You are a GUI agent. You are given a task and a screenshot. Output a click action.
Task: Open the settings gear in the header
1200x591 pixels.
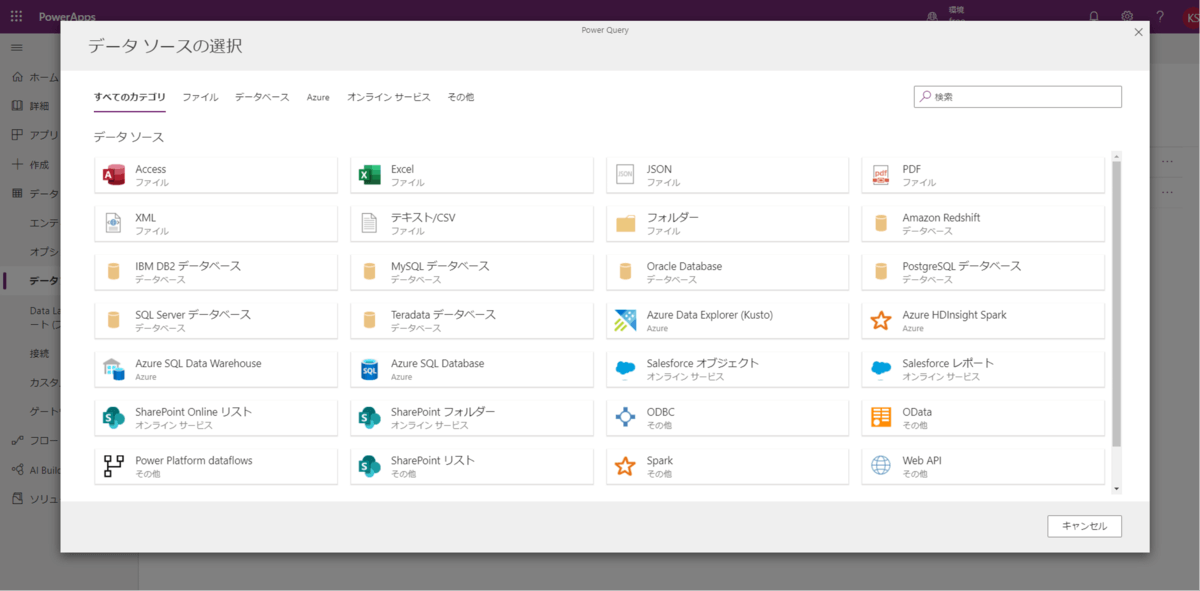pyautogui.click(x=1127, y=16)
